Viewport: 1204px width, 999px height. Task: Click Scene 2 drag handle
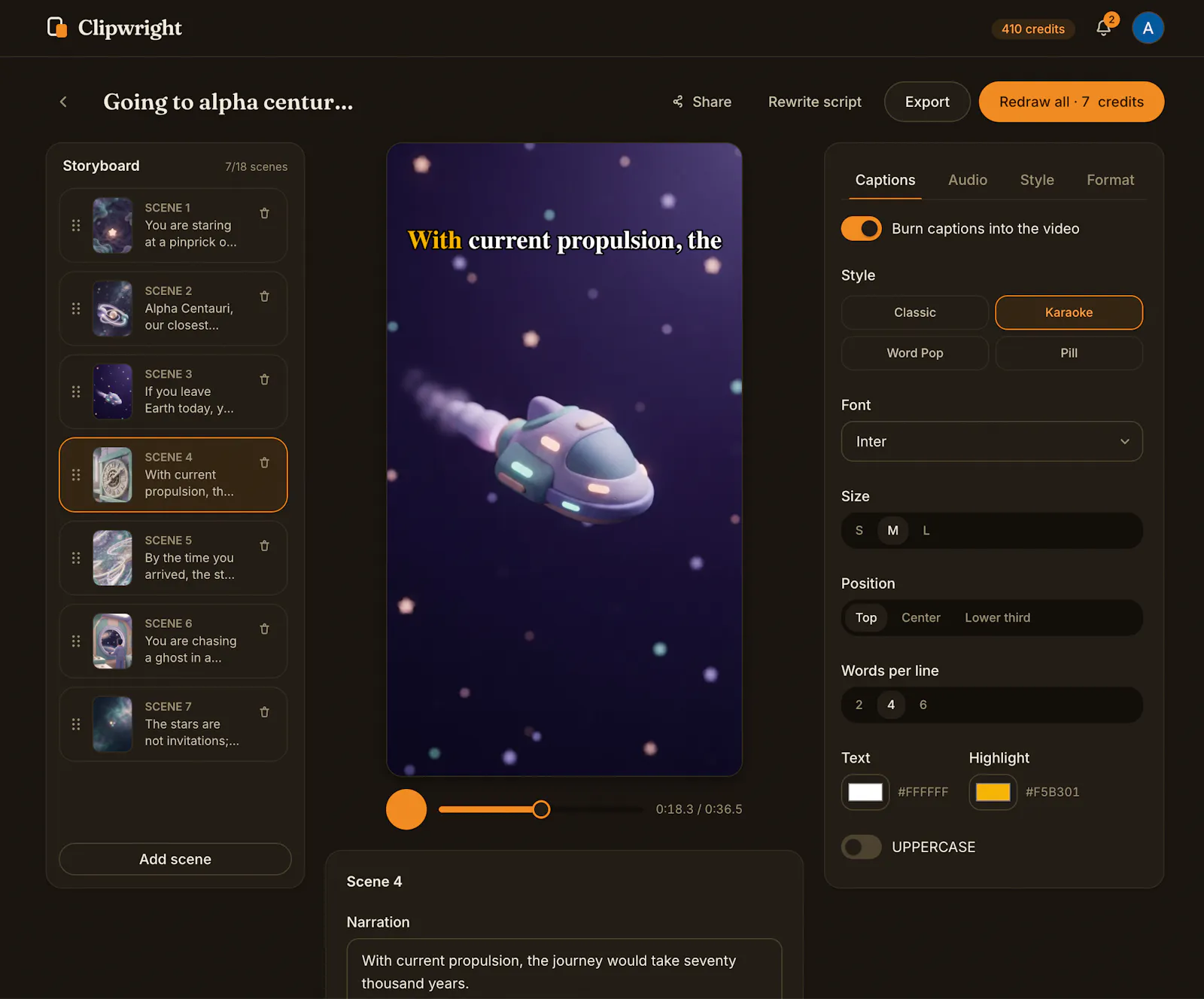tap(76, 309)
